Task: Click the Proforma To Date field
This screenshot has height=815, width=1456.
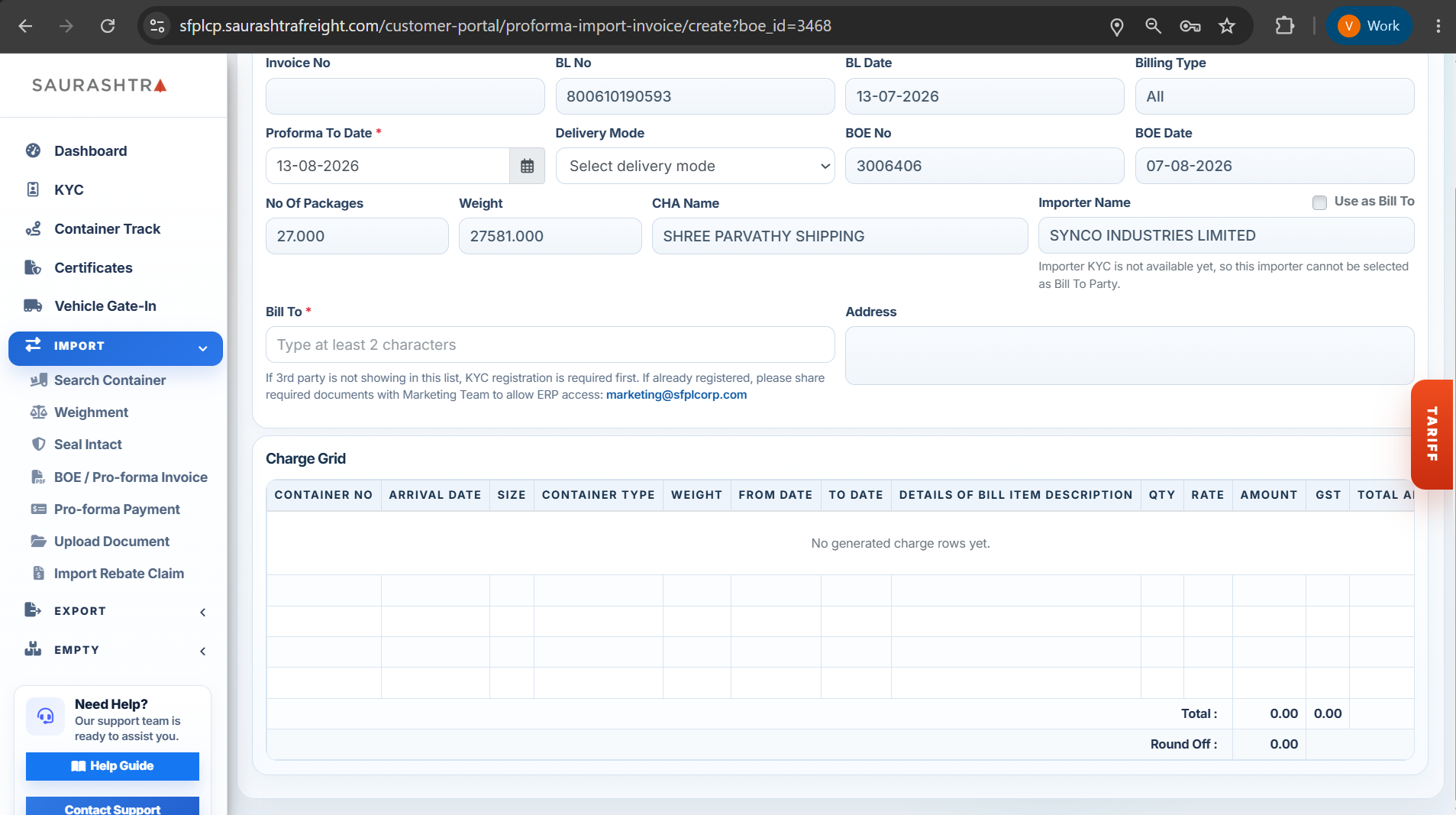Action: 388,166
